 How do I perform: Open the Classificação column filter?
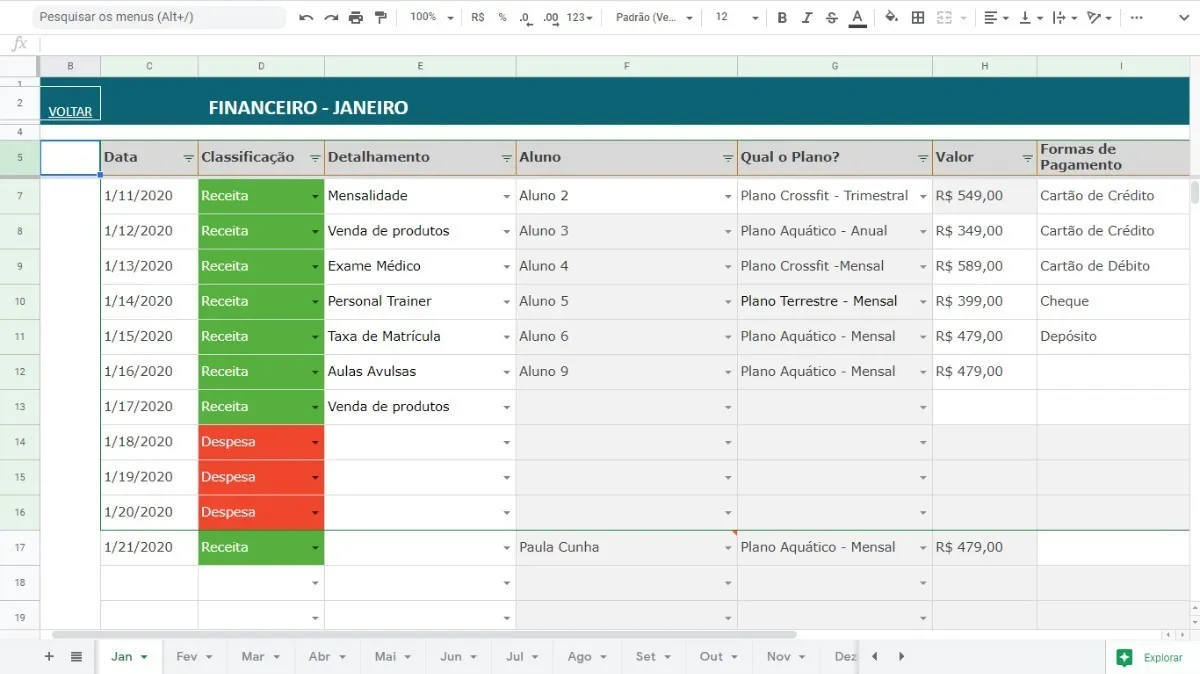pos(315,158)
